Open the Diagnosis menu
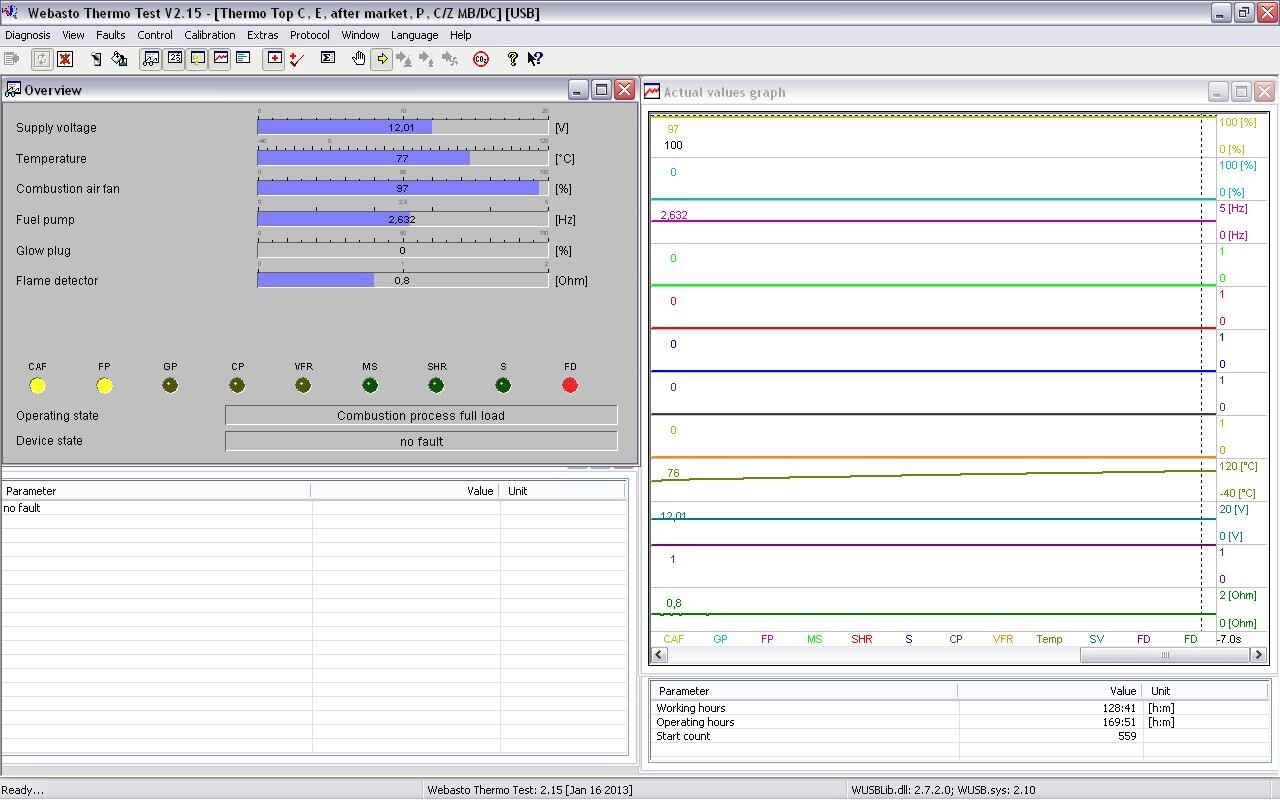 (27, 35)
